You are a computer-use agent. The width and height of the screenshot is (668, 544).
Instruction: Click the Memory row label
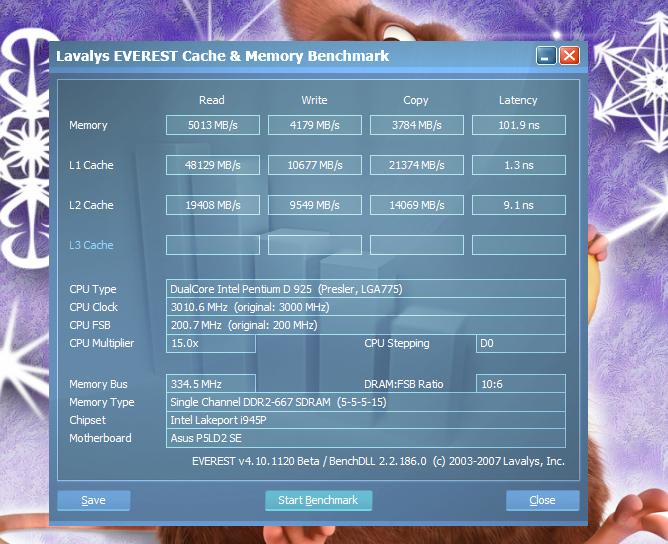click(88, 126)
